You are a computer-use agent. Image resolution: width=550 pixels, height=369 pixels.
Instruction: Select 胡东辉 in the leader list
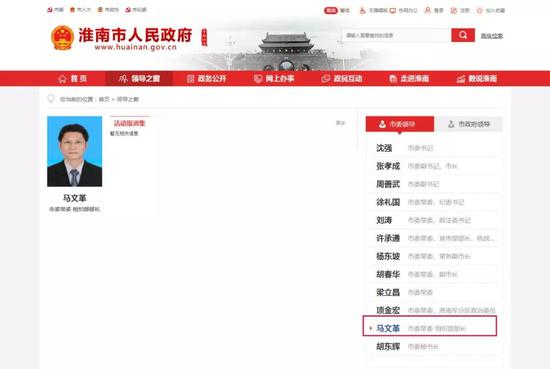(x=434, y=347)
